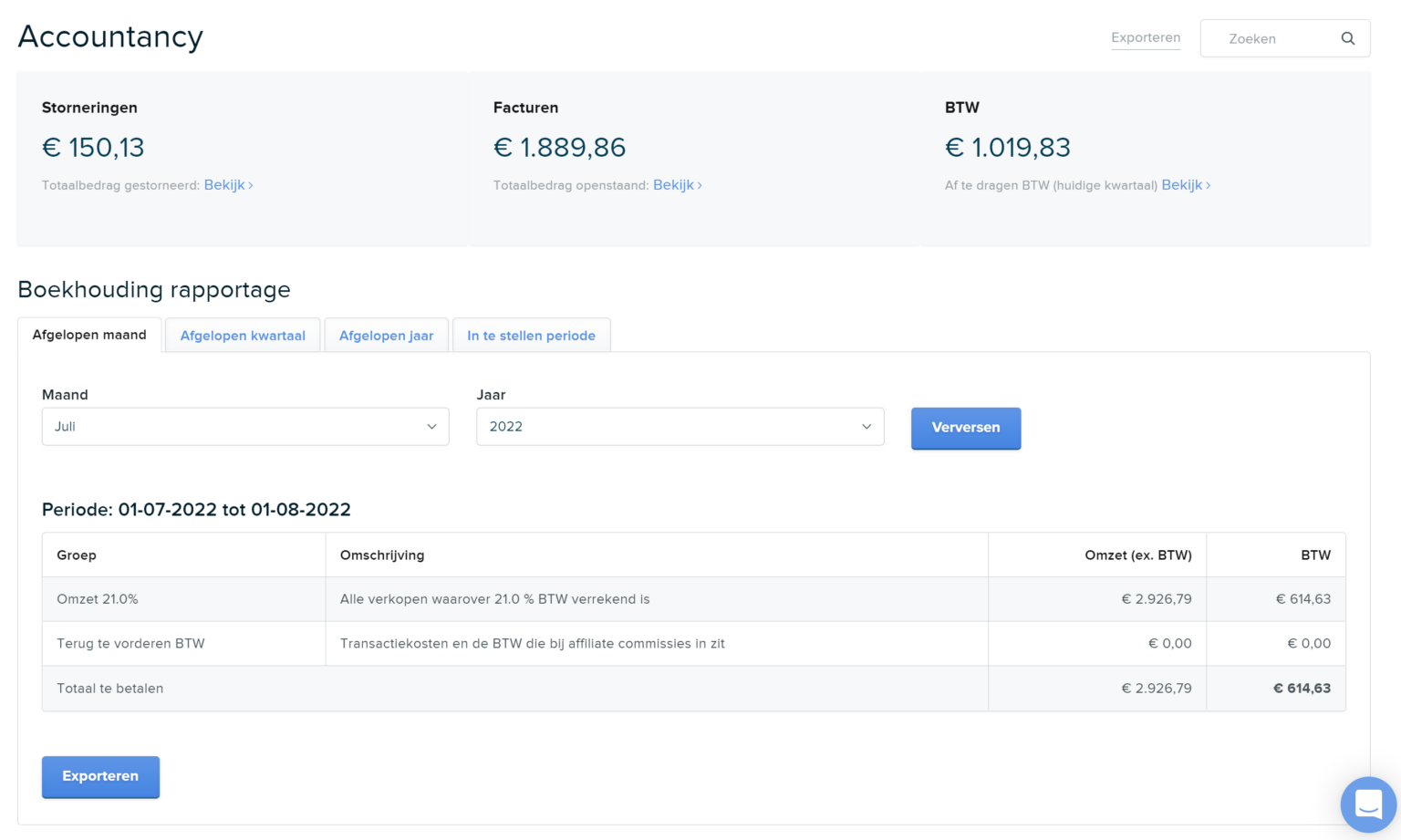Viewport: 1401px width, 840px height.
Task: Switch to the Afgelopen jaar tab
Action: click(386, 335)
